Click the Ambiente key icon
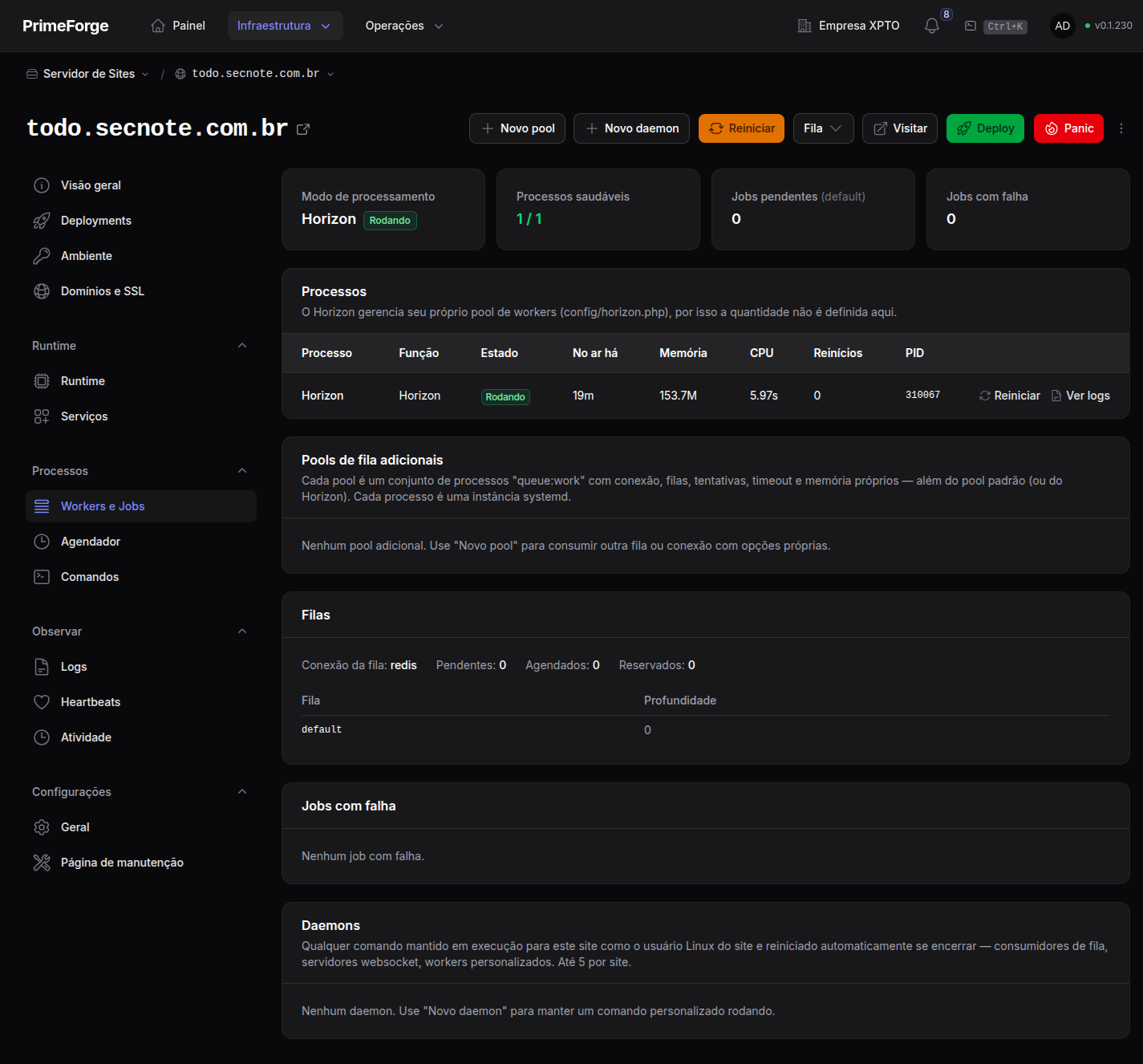 [42, 256]
